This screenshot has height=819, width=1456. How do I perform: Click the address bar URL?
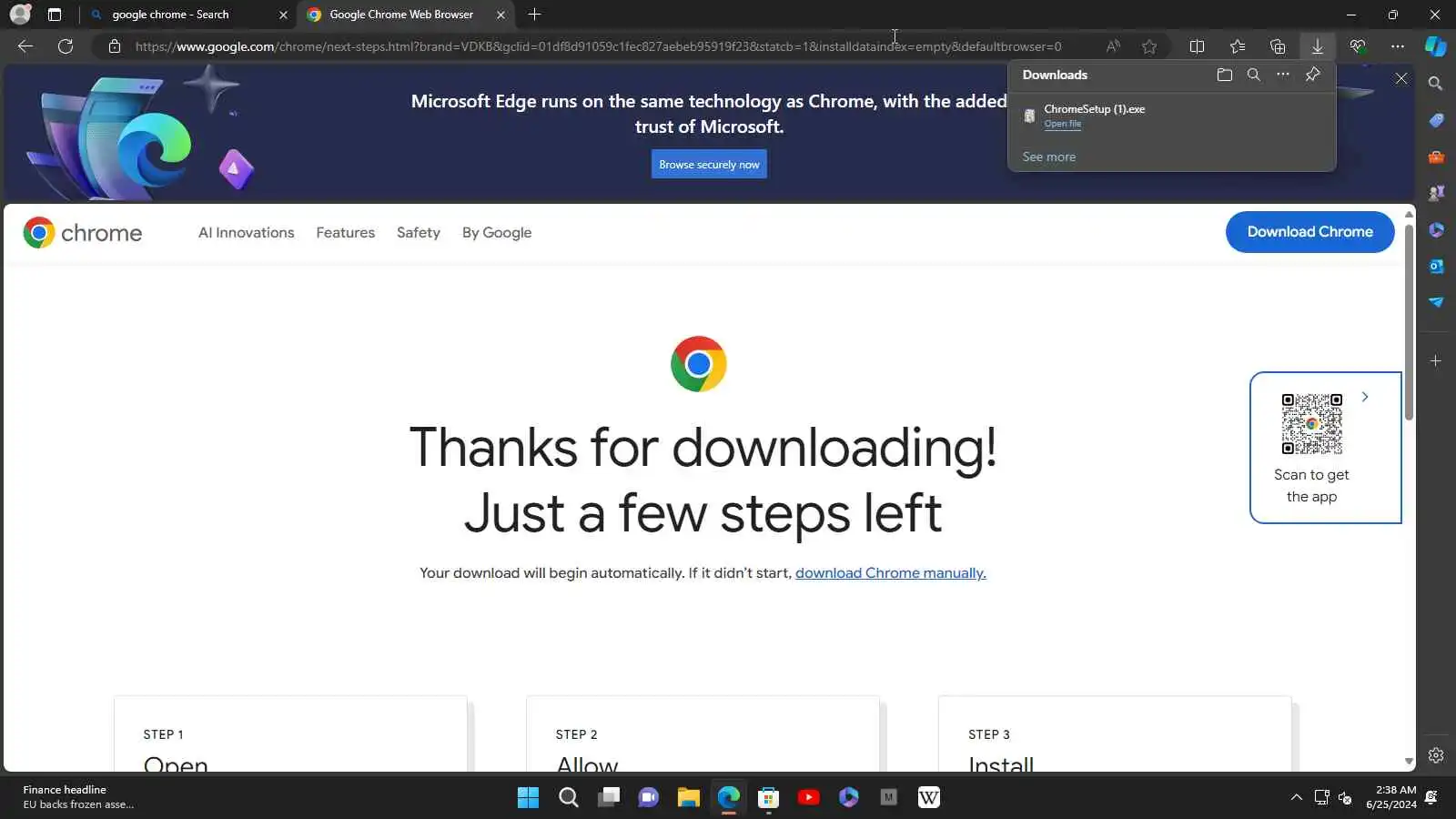pyautogui.click(x=598, y=46)
